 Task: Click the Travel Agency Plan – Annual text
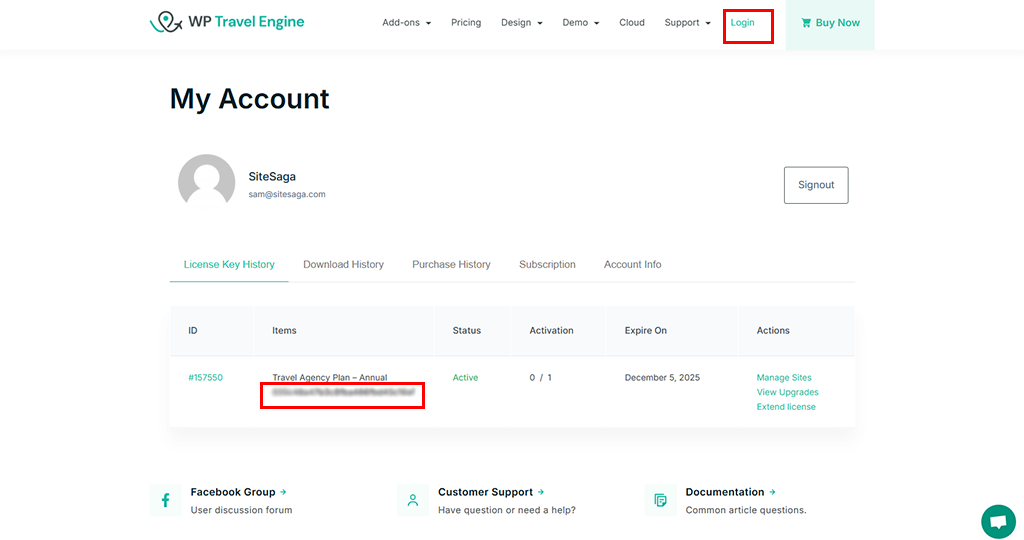click(x=330, y=377)
